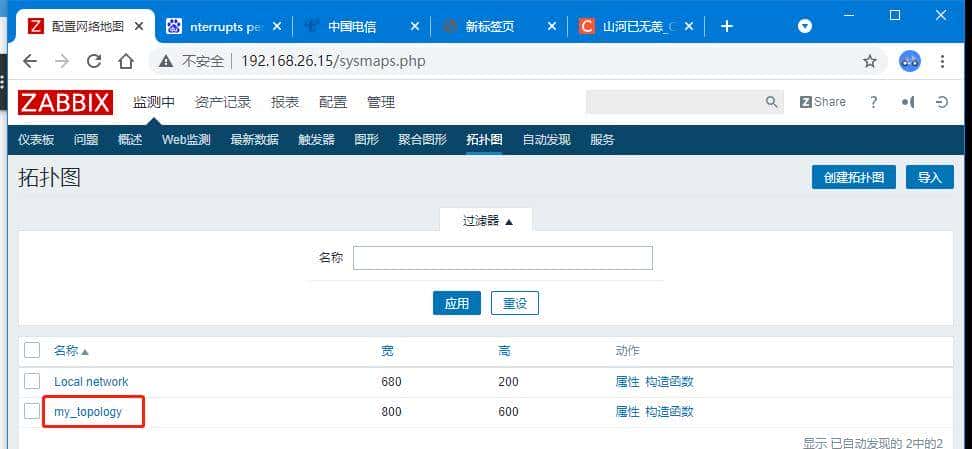Open the Chrome three-dot menu
Viewport: 972px width, 449px height.
click(x=943, y=61)
